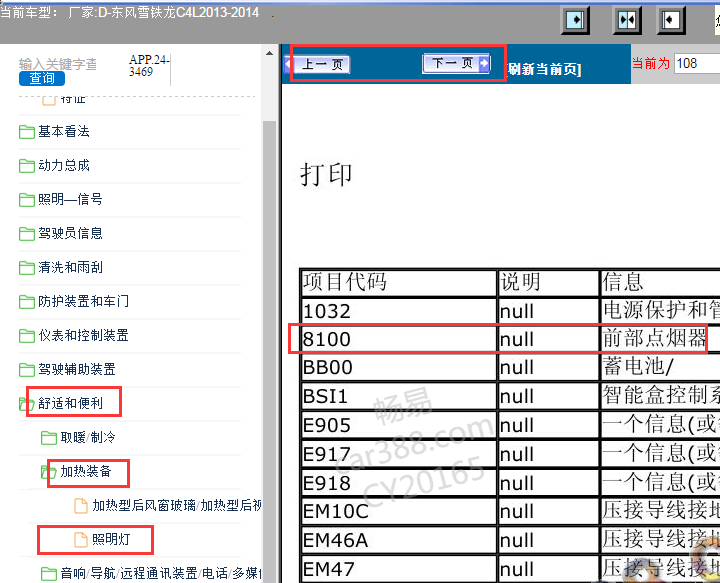
Task: Click the 查询 search button
Action: (x=42, y=78)
